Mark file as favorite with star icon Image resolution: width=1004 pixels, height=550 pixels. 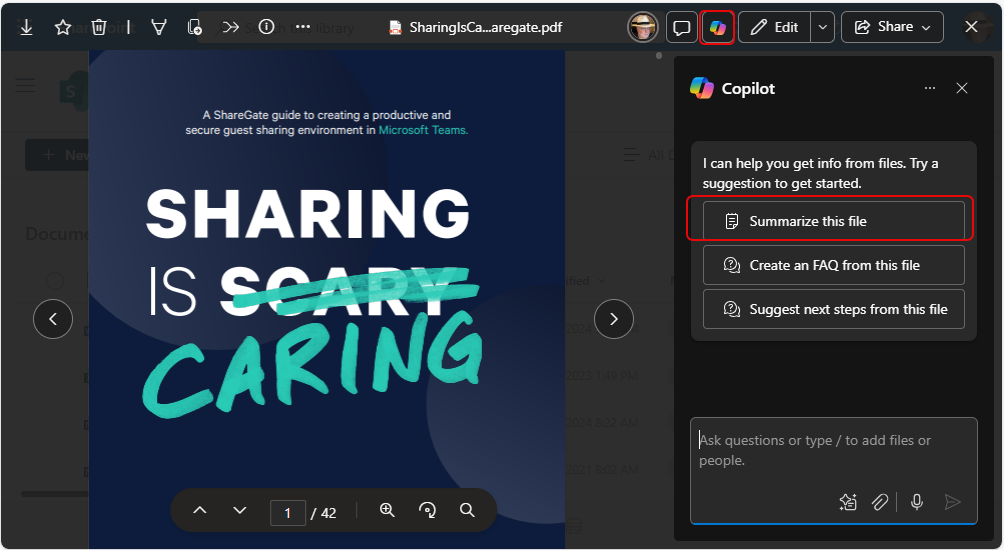pyautogui.click(x=63, y=27)
